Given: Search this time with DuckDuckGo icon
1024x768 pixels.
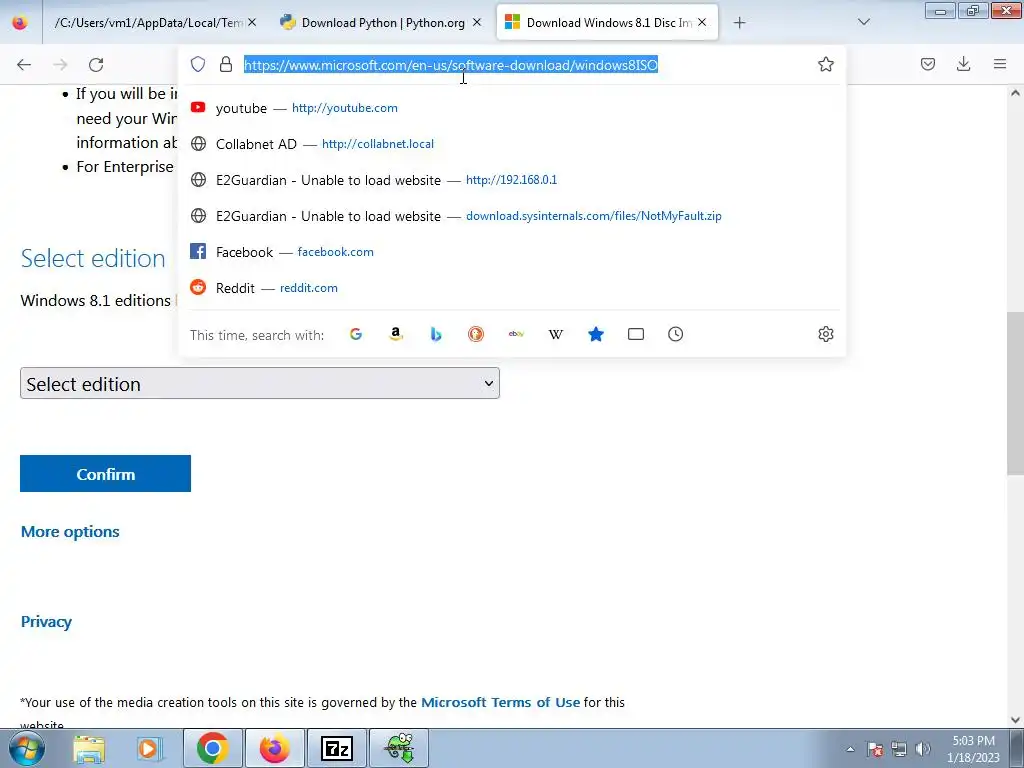Looking at the screenshot, I should click(x=476, y=334).
